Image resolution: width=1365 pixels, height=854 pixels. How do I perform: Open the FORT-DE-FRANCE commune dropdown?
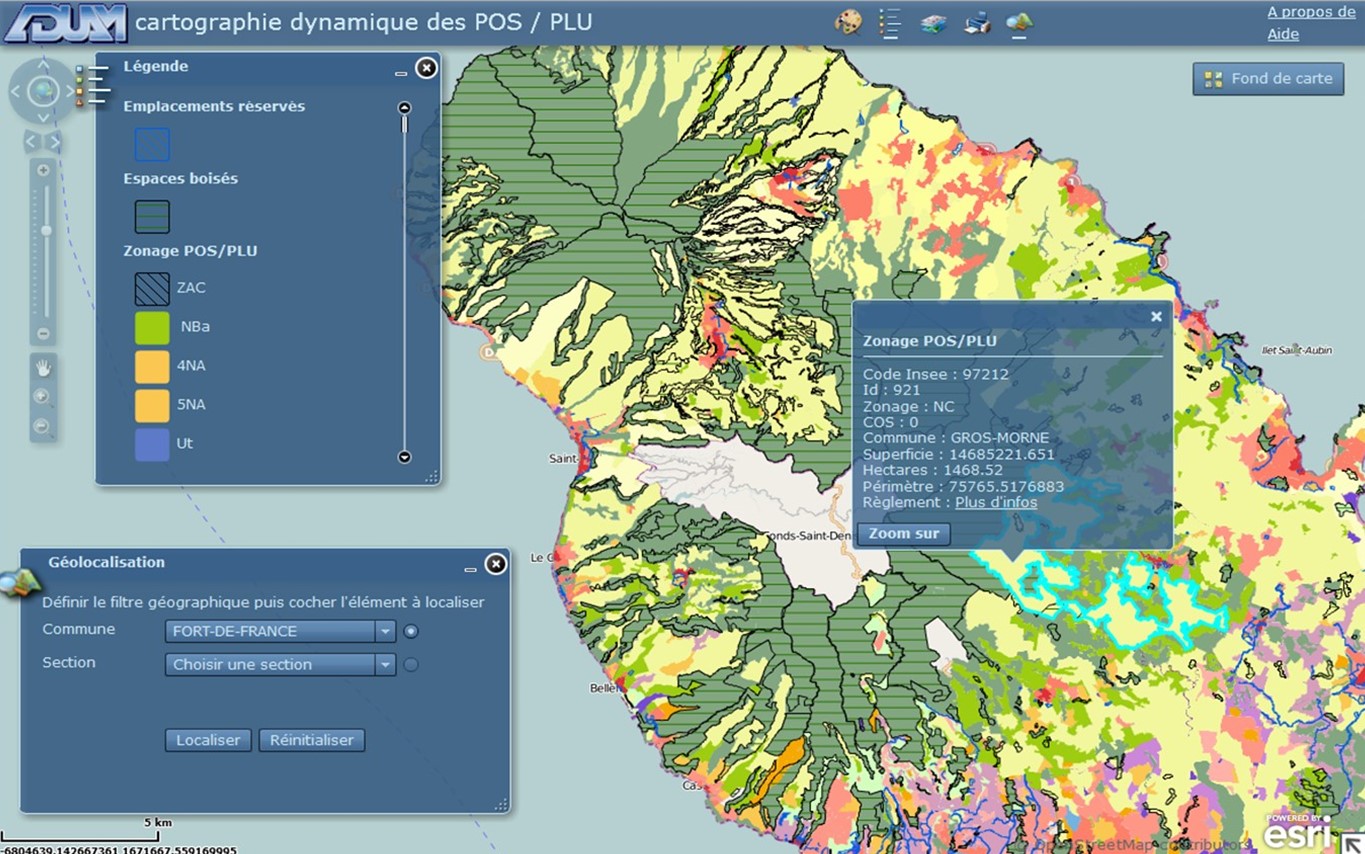[x=385, y=631]
